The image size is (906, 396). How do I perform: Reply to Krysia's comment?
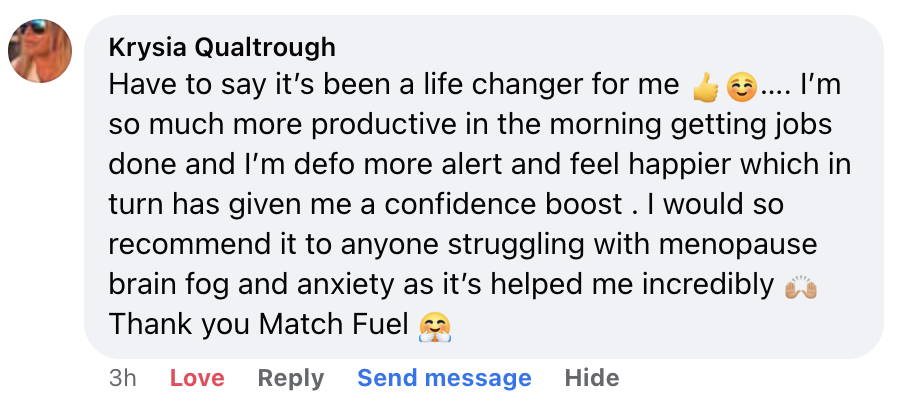tap(291, 379)
